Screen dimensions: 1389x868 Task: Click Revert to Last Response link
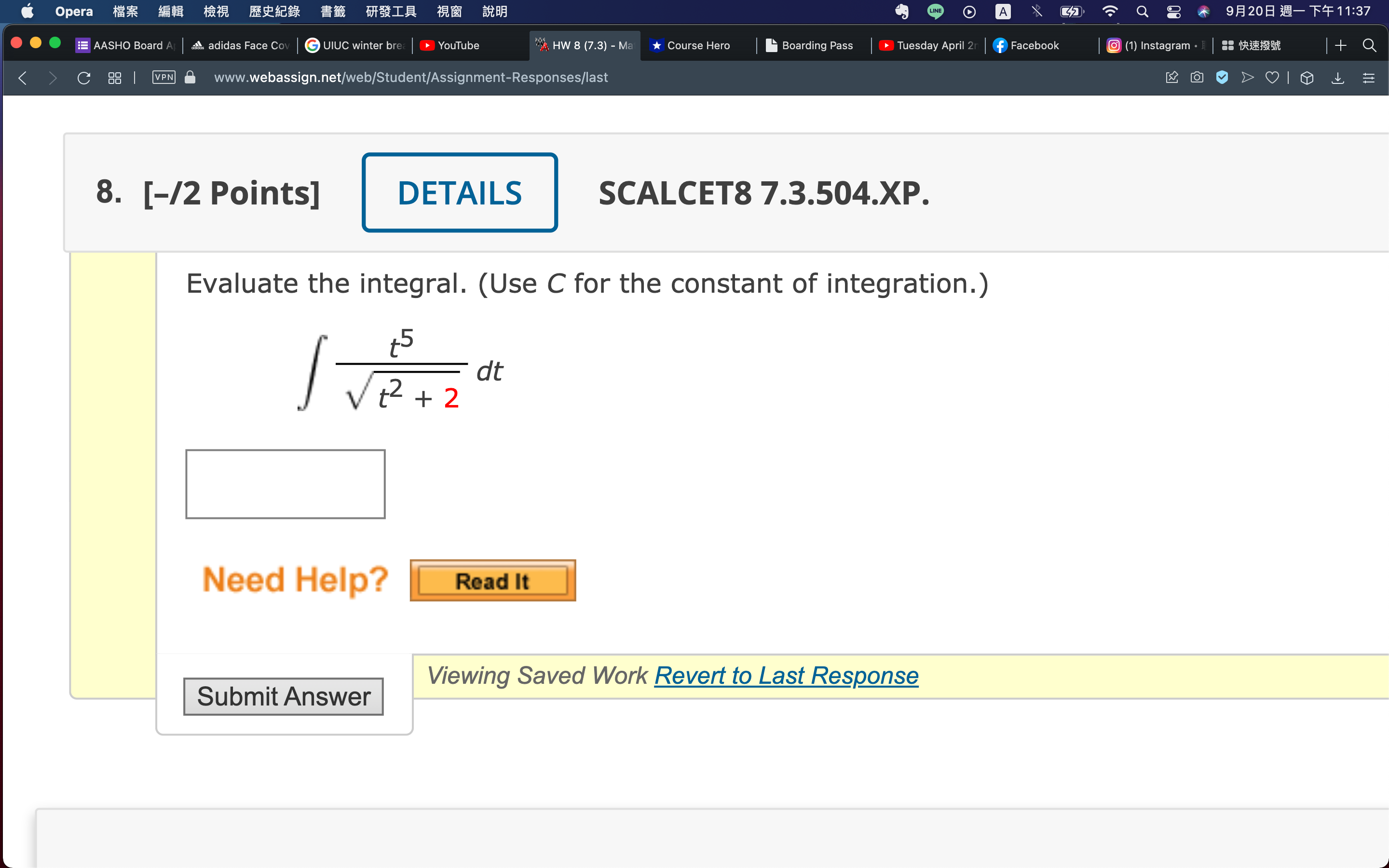(786, 676)
